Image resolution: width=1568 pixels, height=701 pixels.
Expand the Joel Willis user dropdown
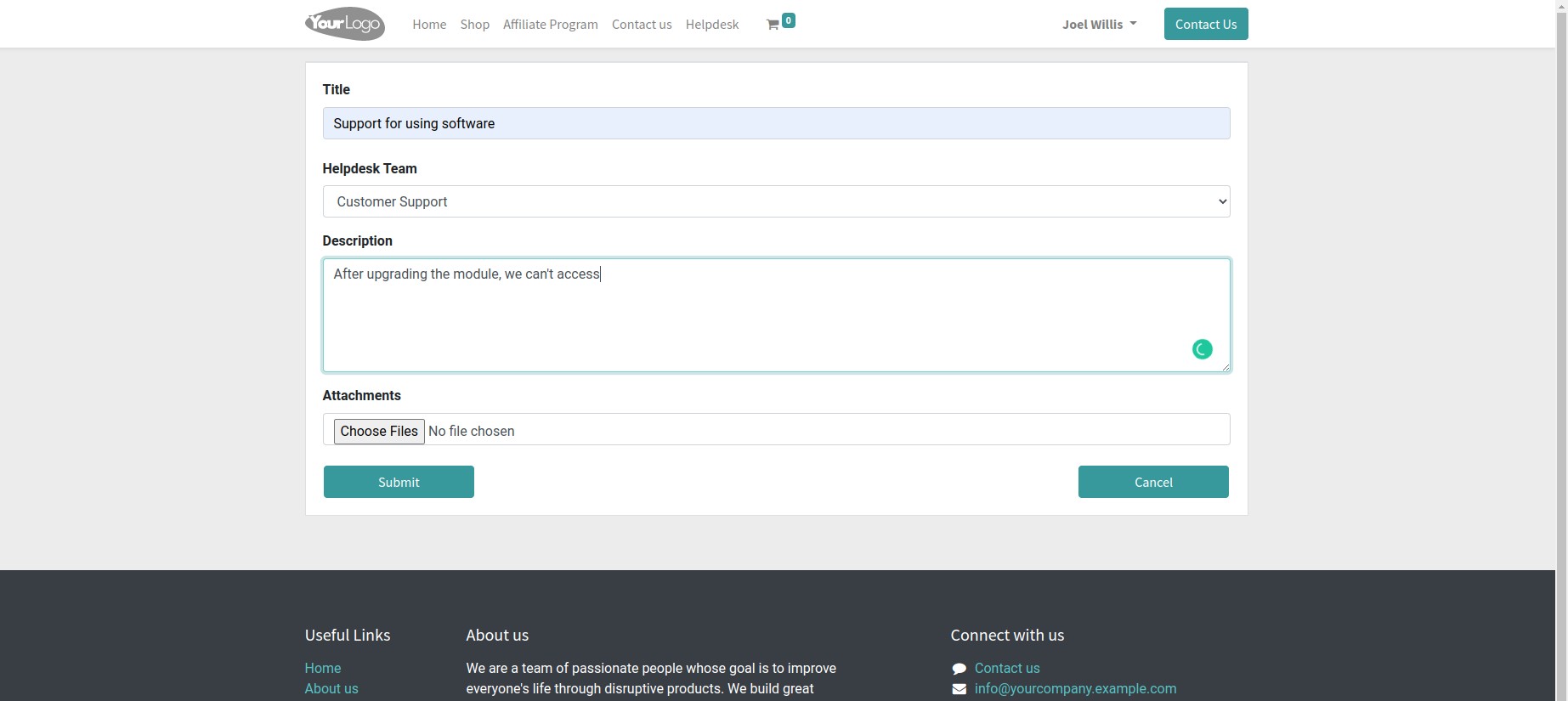[1099, 25]
